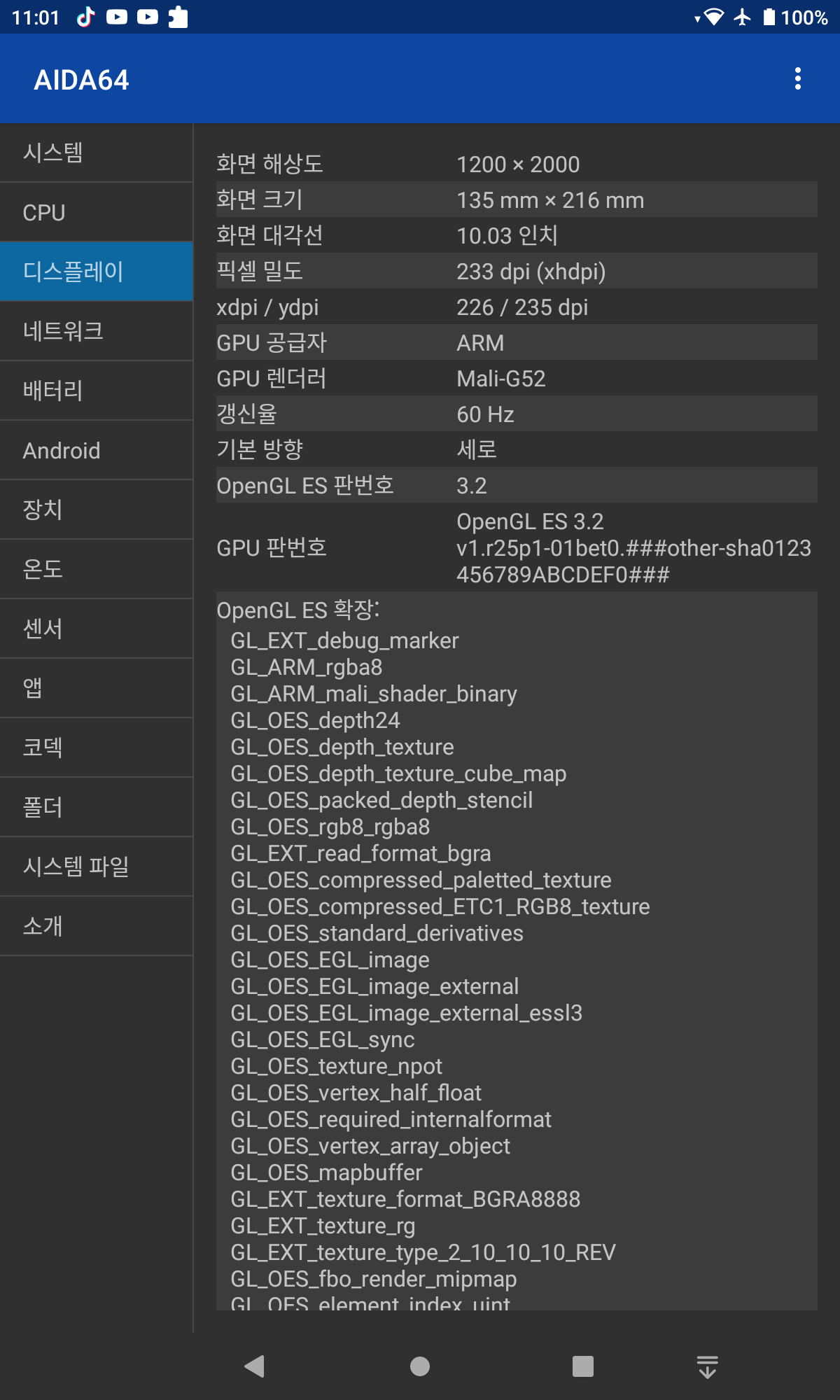Viewport: 840px width, 1400px height.
Task: Select the GL_OES_texture_npot extension line
Action: point(337,1066)
